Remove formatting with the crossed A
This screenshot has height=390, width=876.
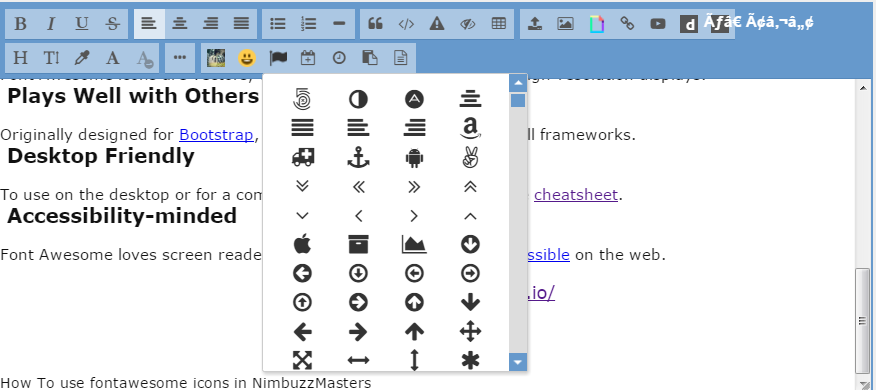click(x=144, y=58)
